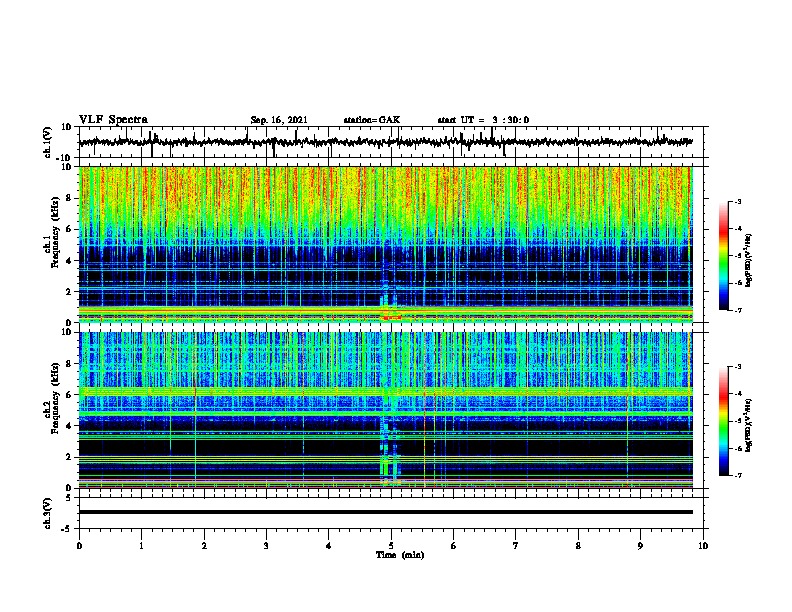Click time axis tick label "2"
Image resolution: width=792 pixels, height=612 pixels.
pyautogui.click(x=204, y=546)
